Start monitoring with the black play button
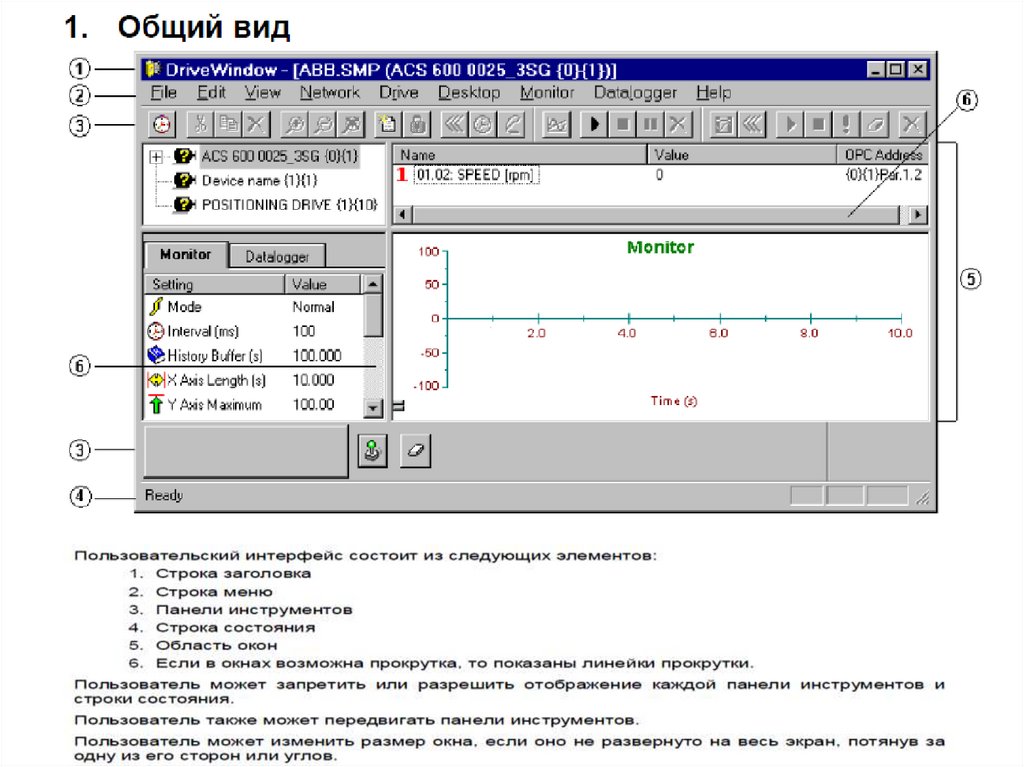1024x767 pixels. pyautogui.click(x=595, y=123)
